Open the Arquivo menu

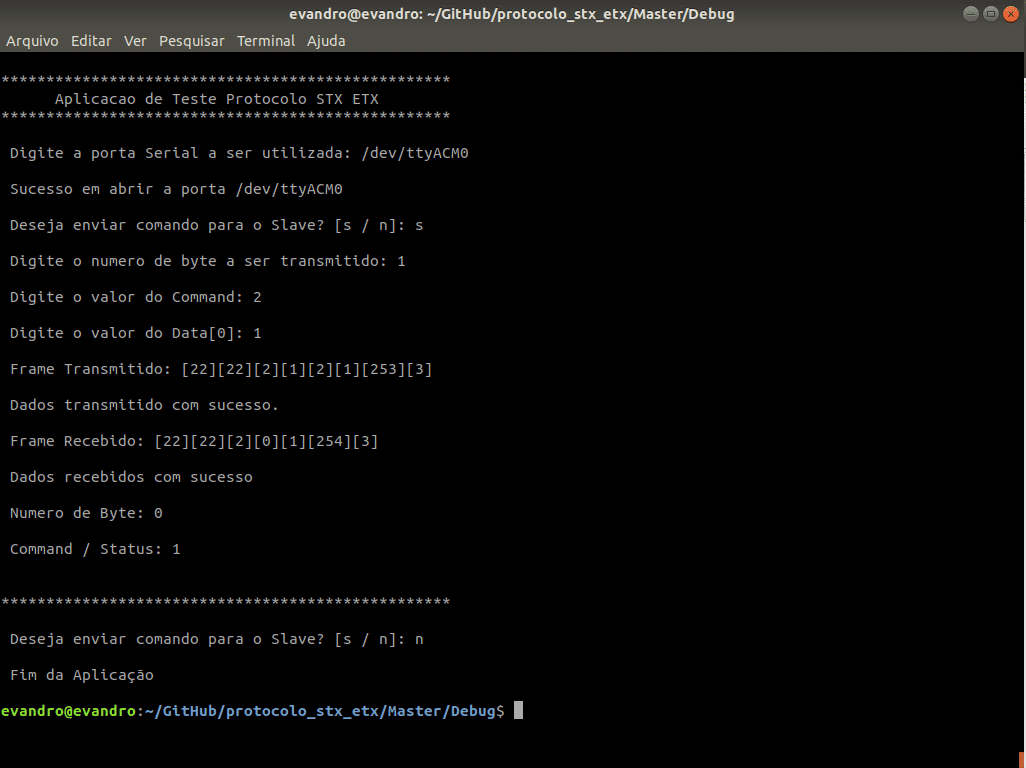32,41
